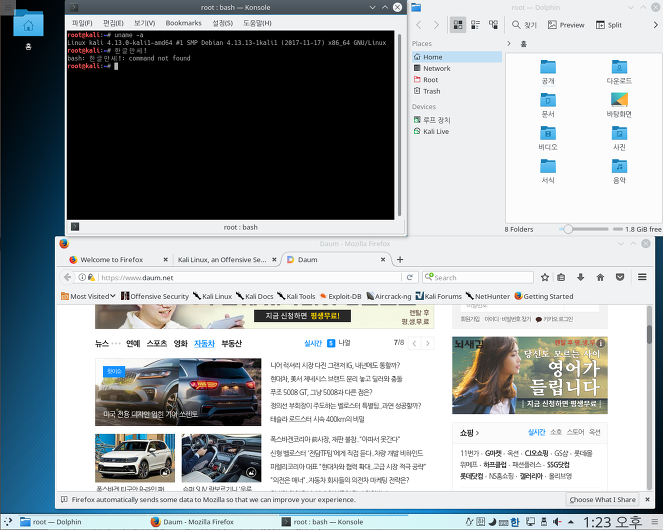Open Konsole 도움말(H) menu

[257, 23]
